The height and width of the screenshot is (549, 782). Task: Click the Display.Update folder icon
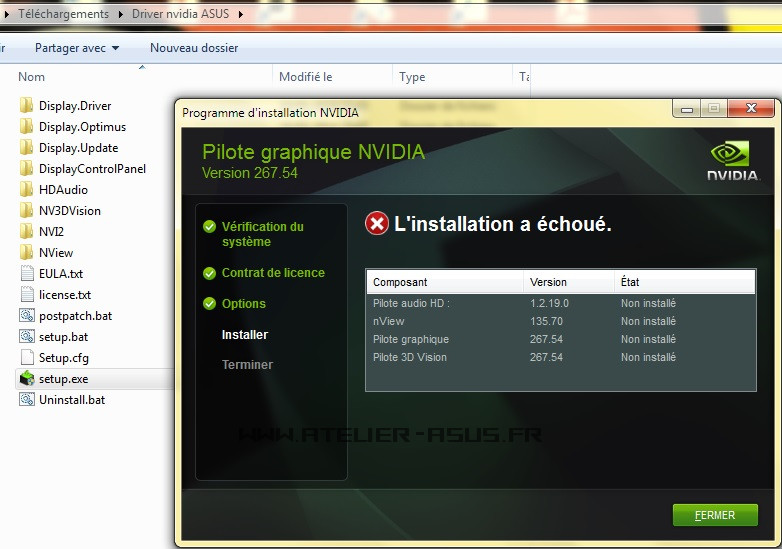pyautogui.click(x=26, y=148)
